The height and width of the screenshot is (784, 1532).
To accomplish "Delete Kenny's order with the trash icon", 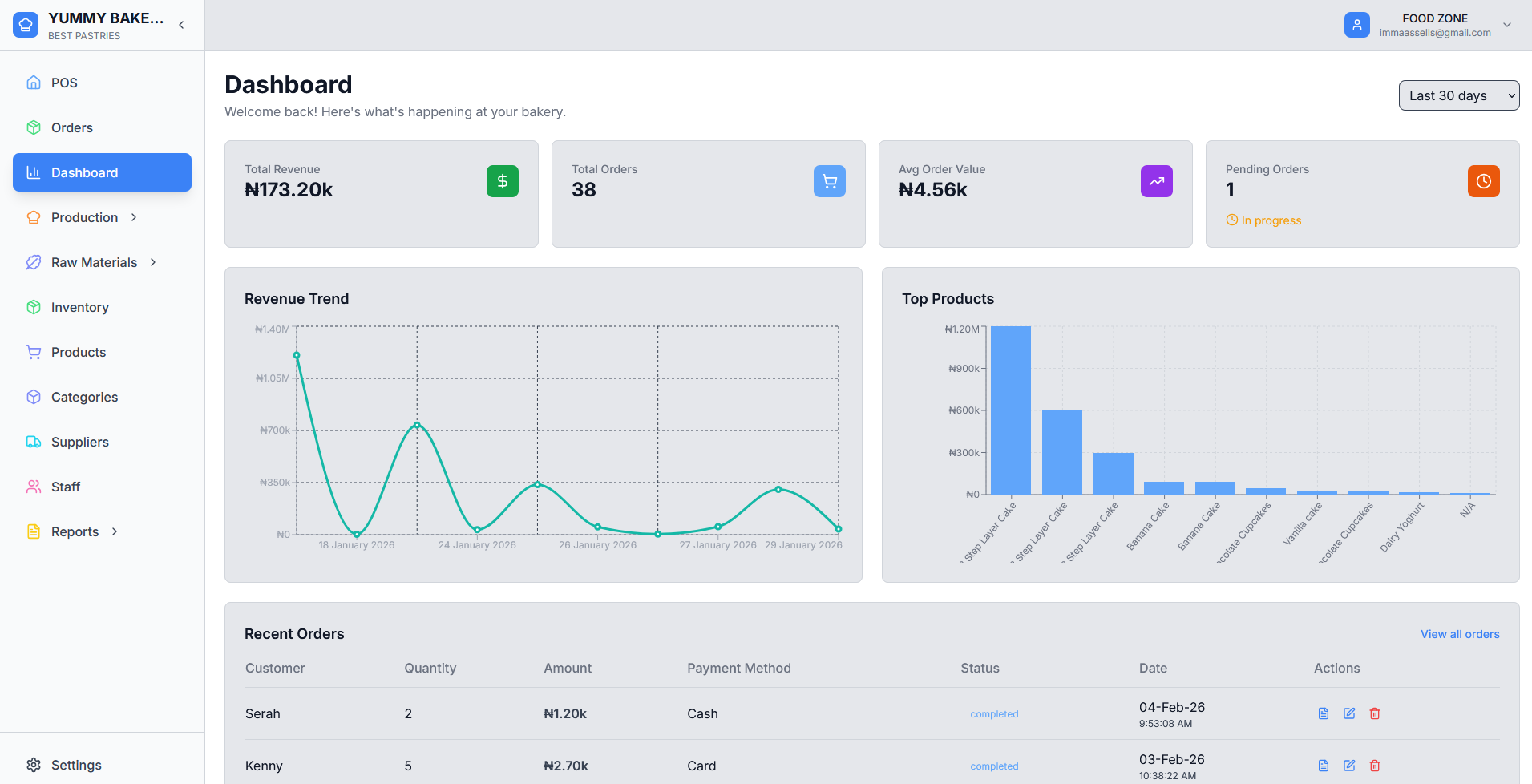I will [1375, 766].
